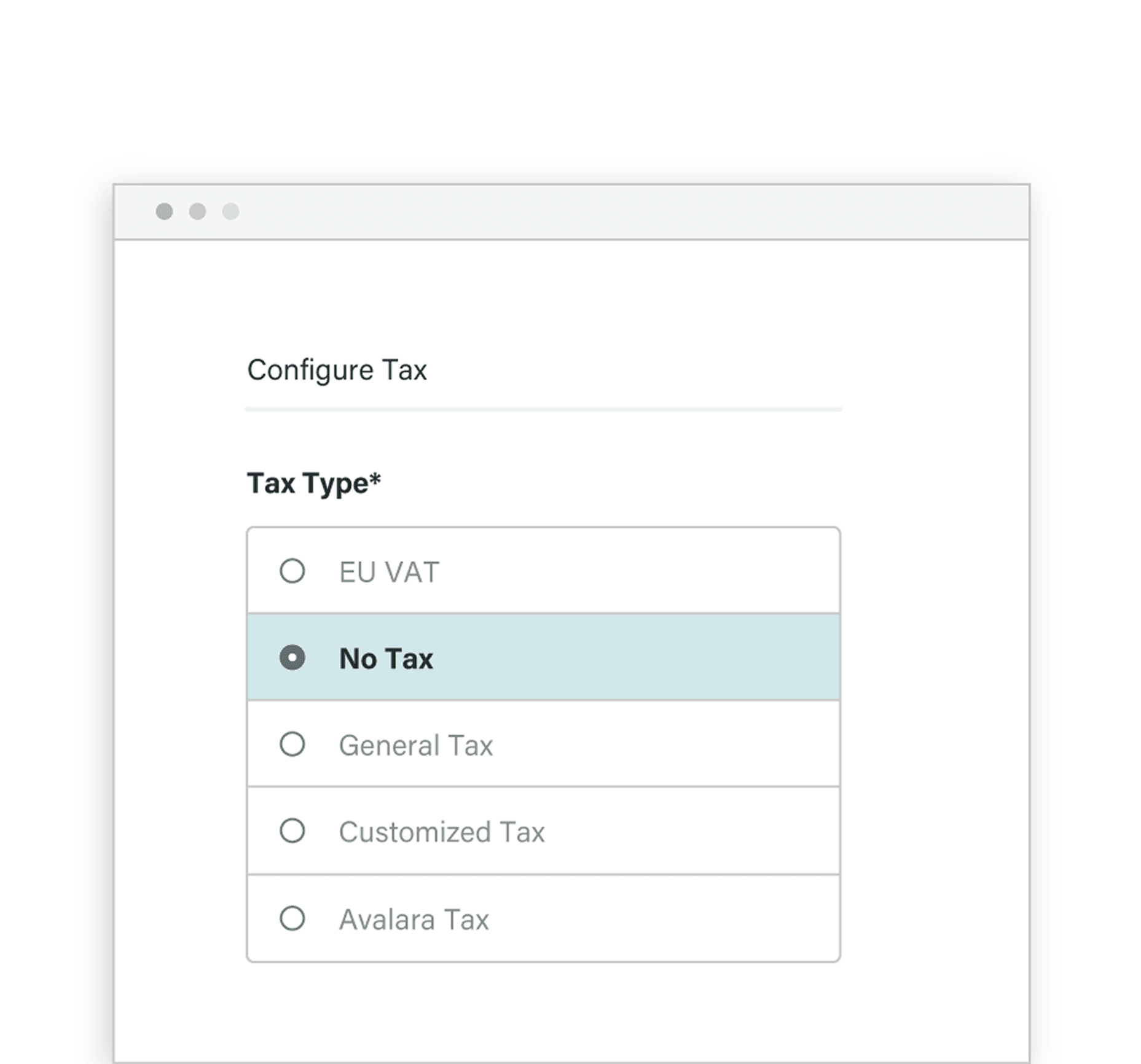Select the EU VAT radio button
Image resolution: width=1141 pixels, height=1064 pixels.
coord(293,571)
